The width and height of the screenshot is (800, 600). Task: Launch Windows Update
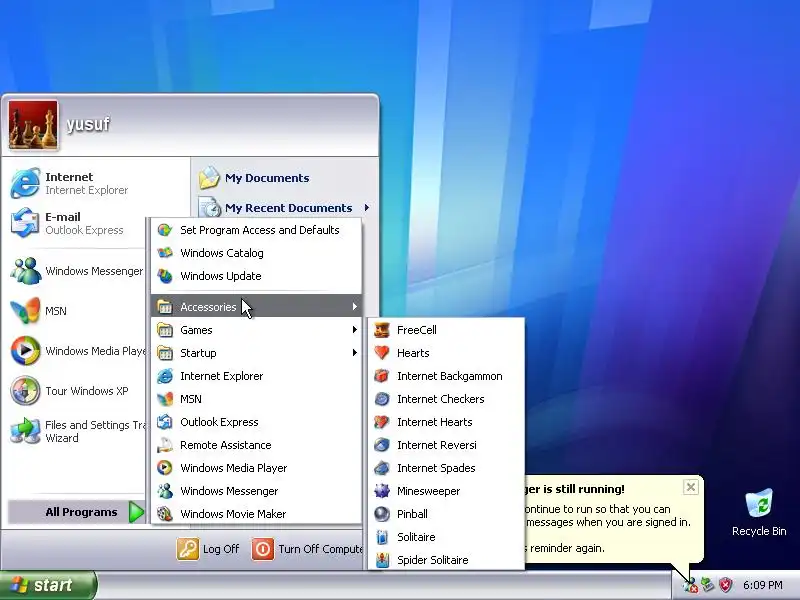[x=257, y=276]
